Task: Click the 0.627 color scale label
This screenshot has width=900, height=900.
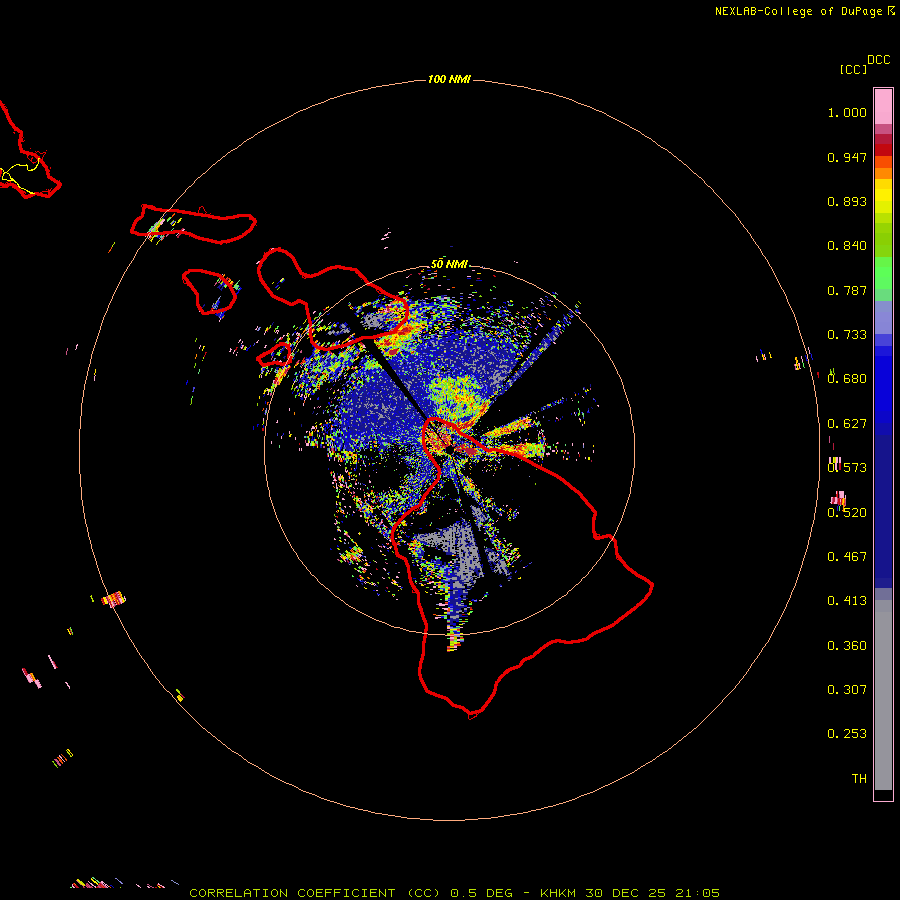Action: [x=847, y=424]
